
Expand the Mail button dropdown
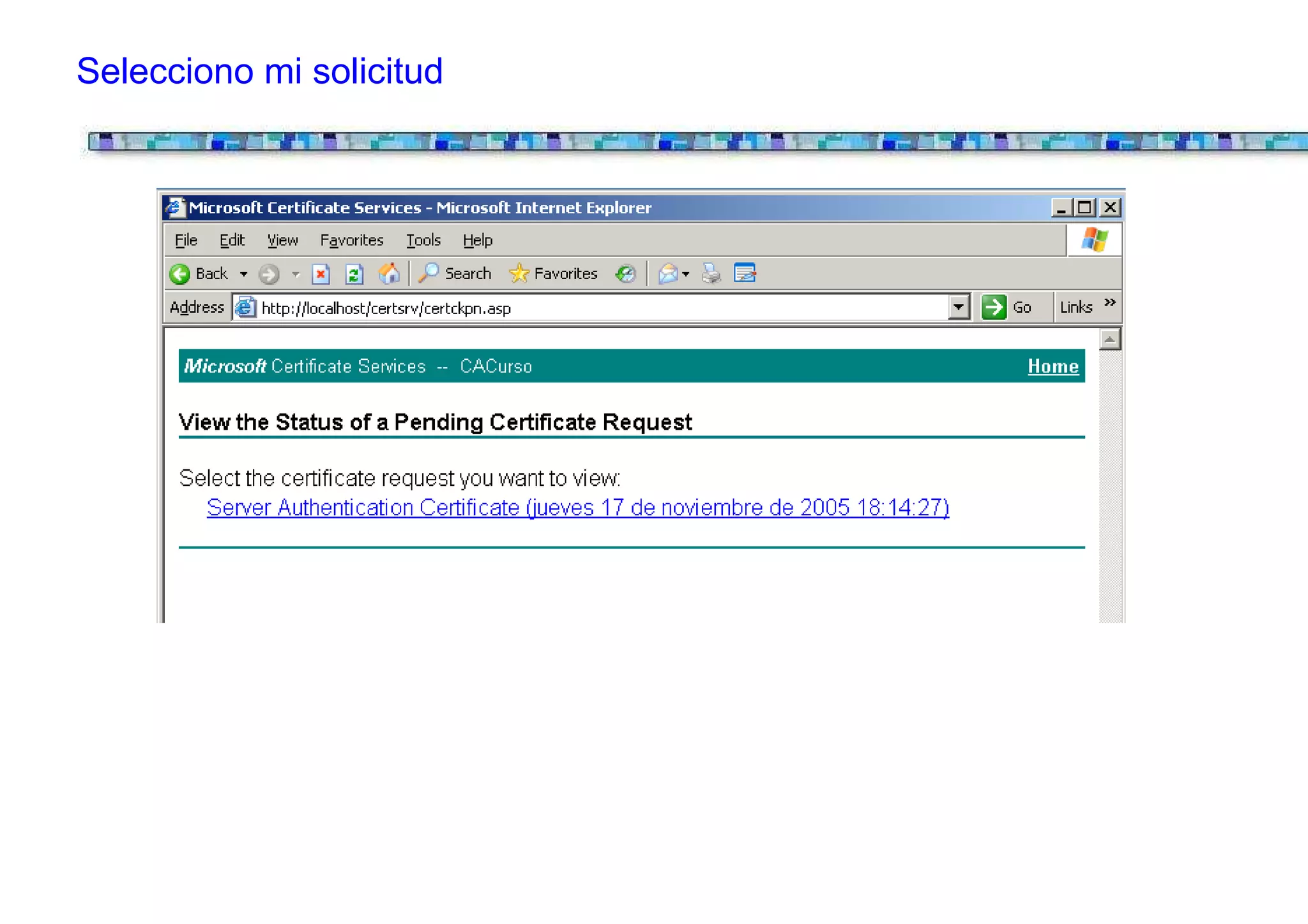[686, 275]
